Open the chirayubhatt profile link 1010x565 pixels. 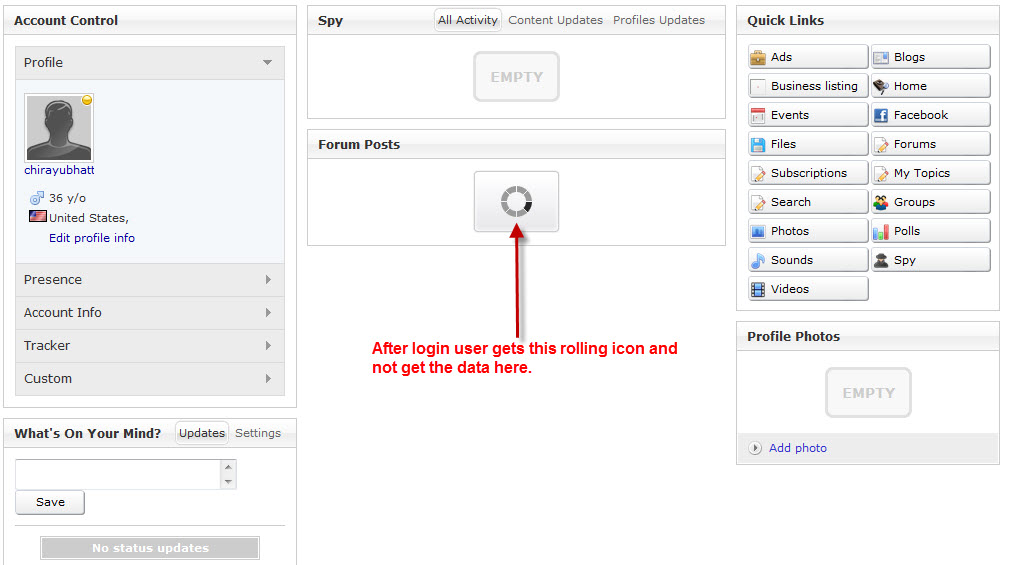(x=59, y=170)
